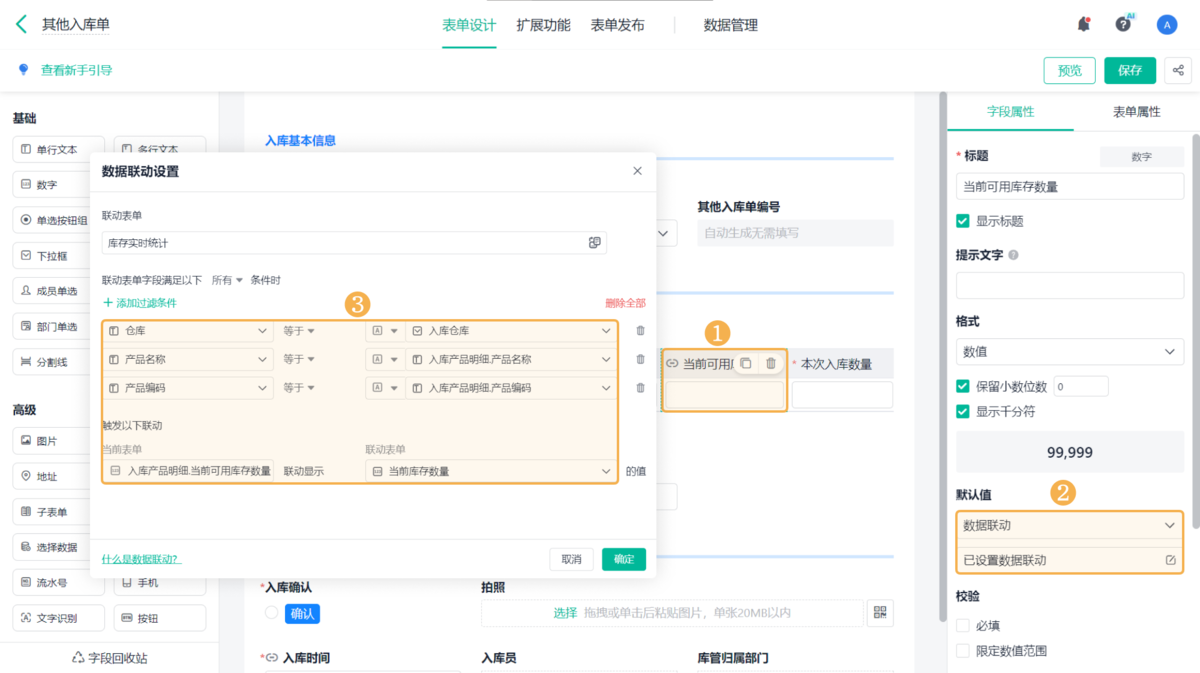Switch to the 扩展功能 tab
This screenshot has width=1200, height=673.
[544, 25]
